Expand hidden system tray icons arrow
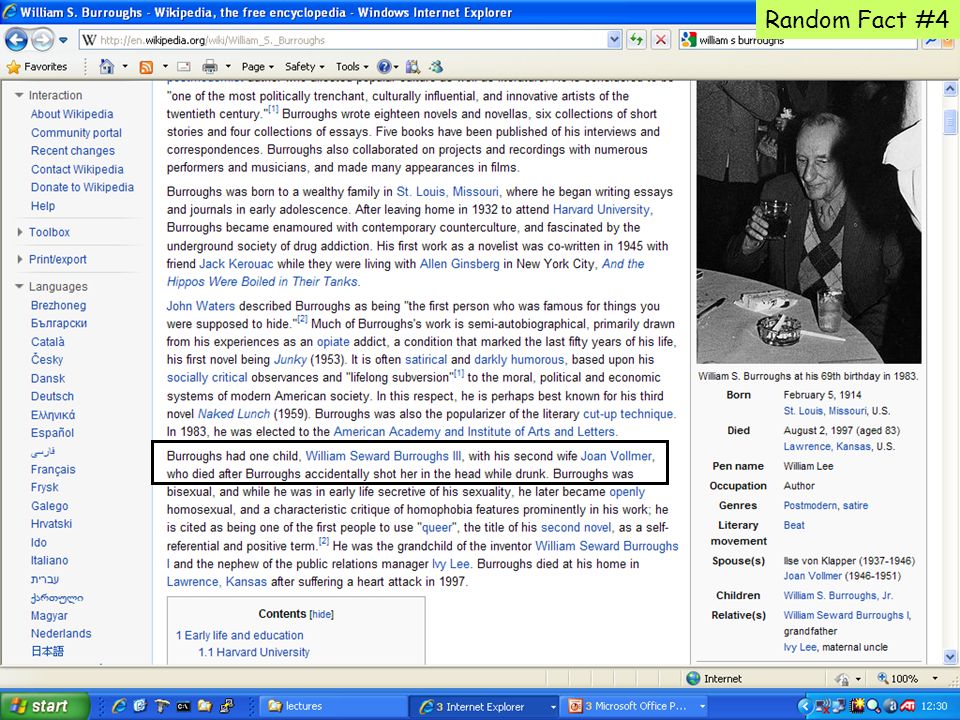Image resolution: width=960 pixels, height=720 pixels. click(806, 707)
